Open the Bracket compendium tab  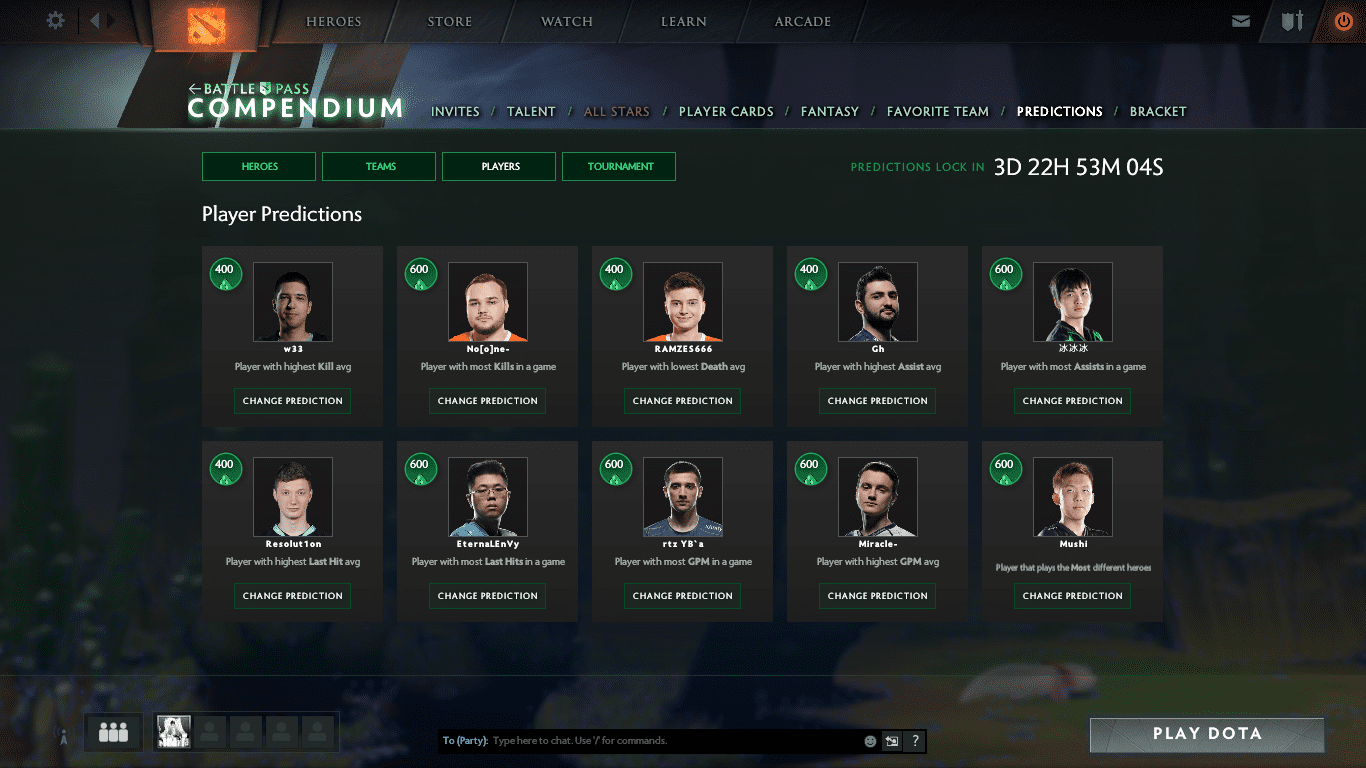tap(1157, 112)
